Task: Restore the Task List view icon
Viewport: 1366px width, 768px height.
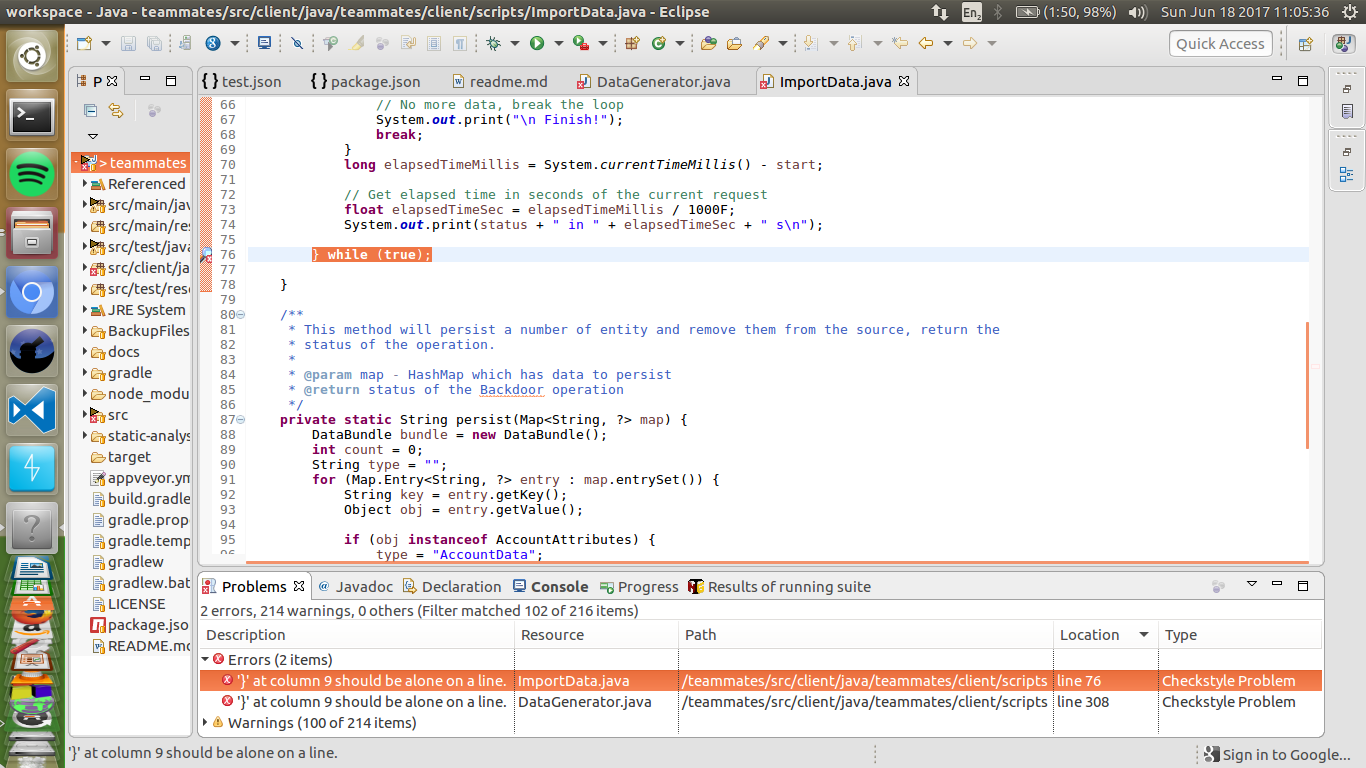Action: click(x=1347, y=111)
